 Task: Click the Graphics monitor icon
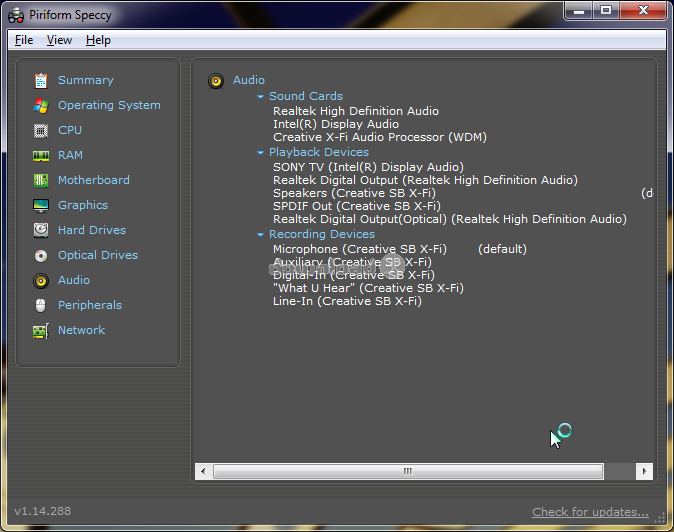(41, 205)
